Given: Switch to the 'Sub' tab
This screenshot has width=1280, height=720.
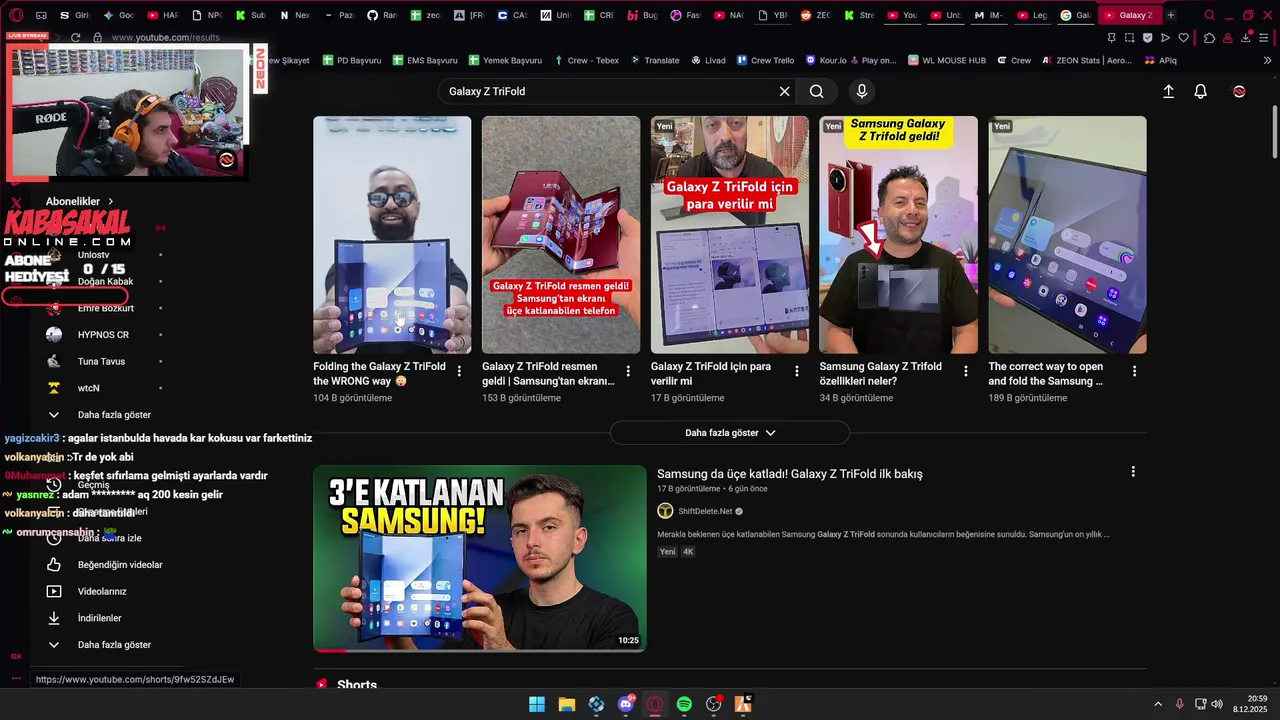Looking at the screenshot, I should pyautogui.click(x=250, y=15).
